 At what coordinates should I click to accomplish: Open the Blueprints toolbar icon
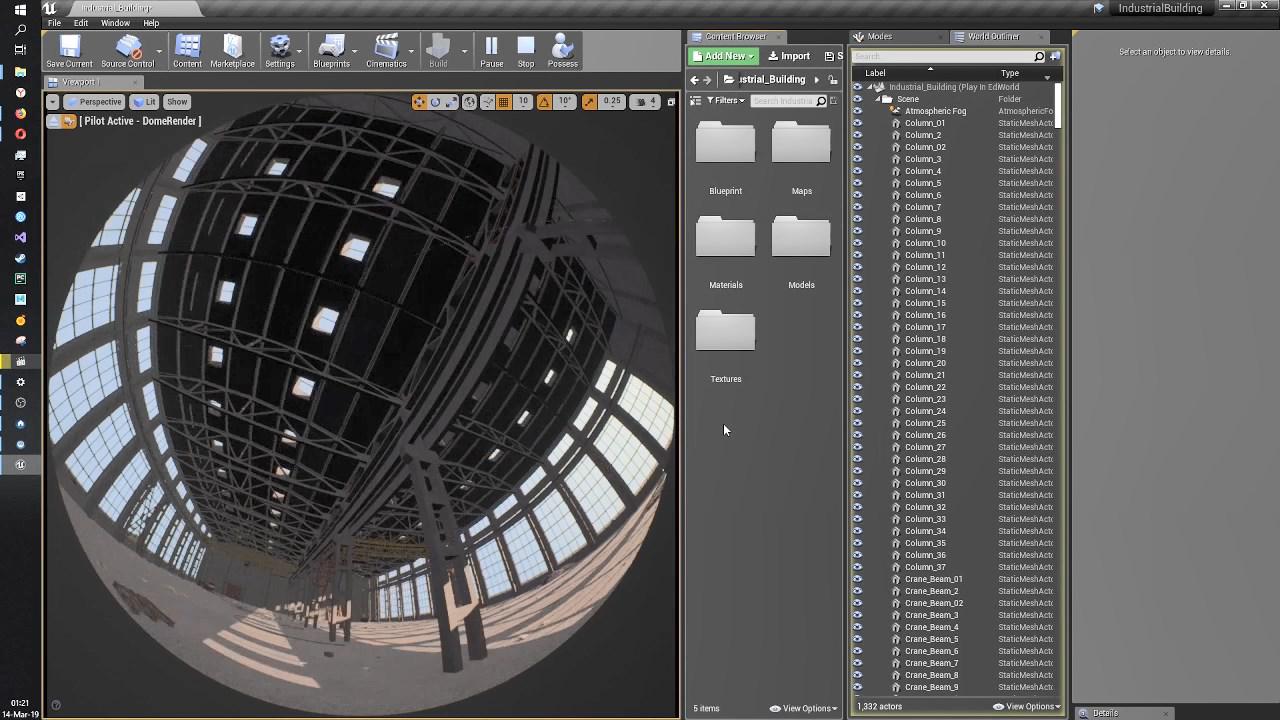pyautogui.click(x=330, y=47)
